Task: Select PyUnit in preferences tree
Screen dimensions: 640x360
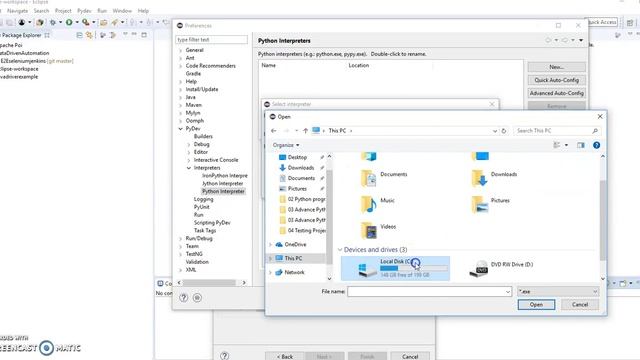Action: (202, 207)
